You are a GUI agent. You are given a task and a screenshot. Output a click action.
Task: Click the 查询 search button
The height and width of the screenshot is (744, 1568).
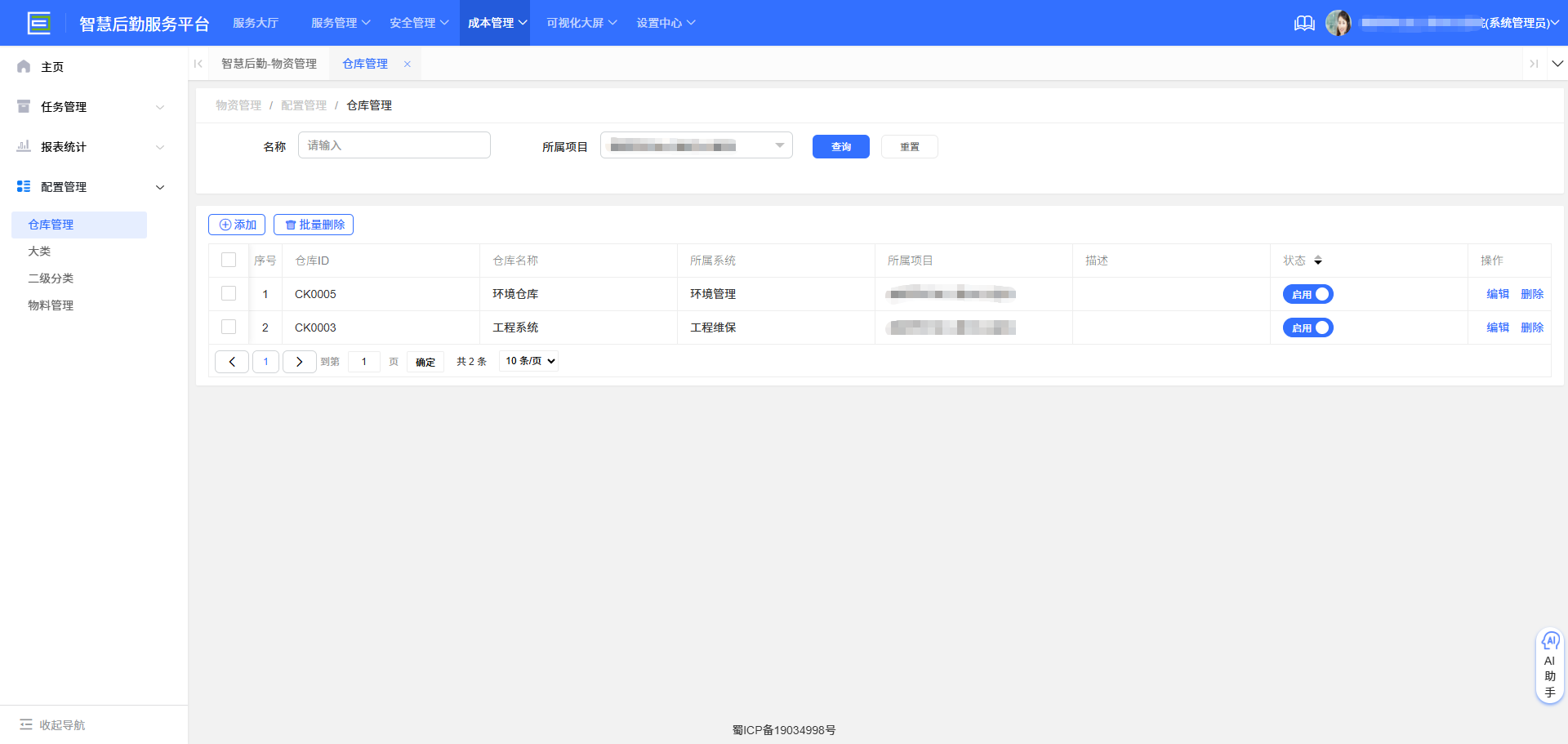click(x=840, y=146)
